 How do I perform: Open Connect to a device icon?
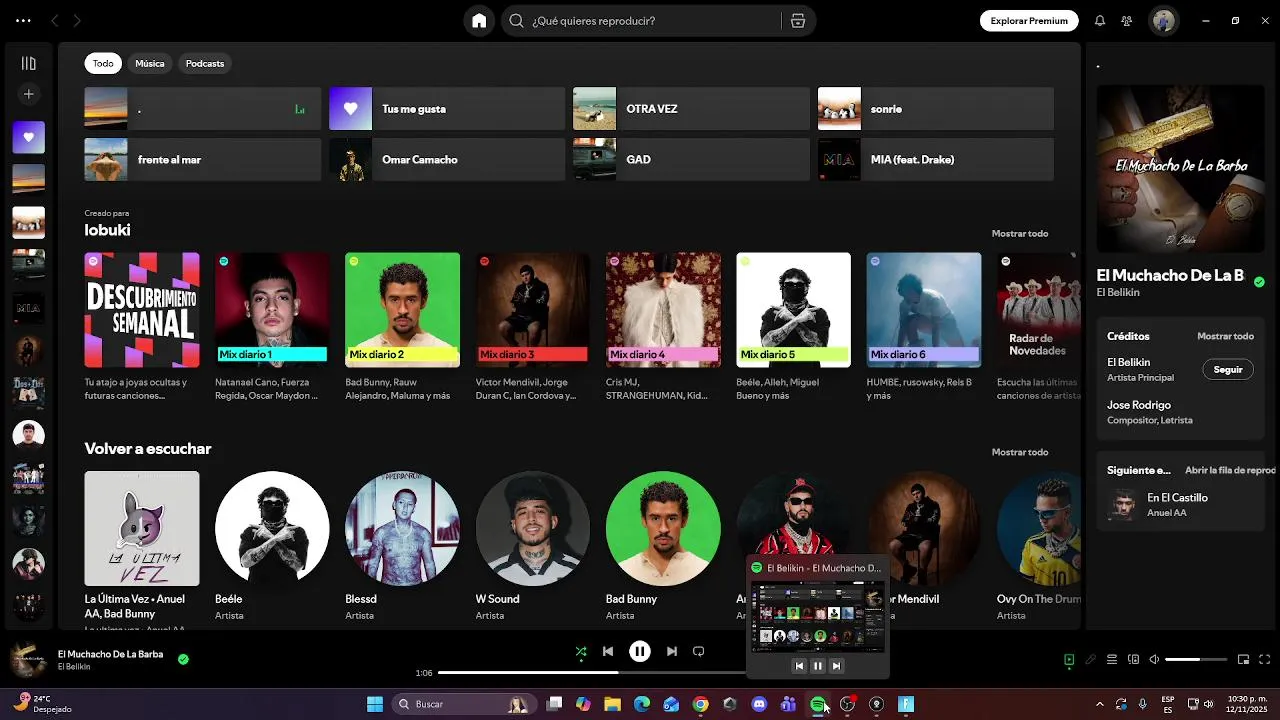point(1133,660)
